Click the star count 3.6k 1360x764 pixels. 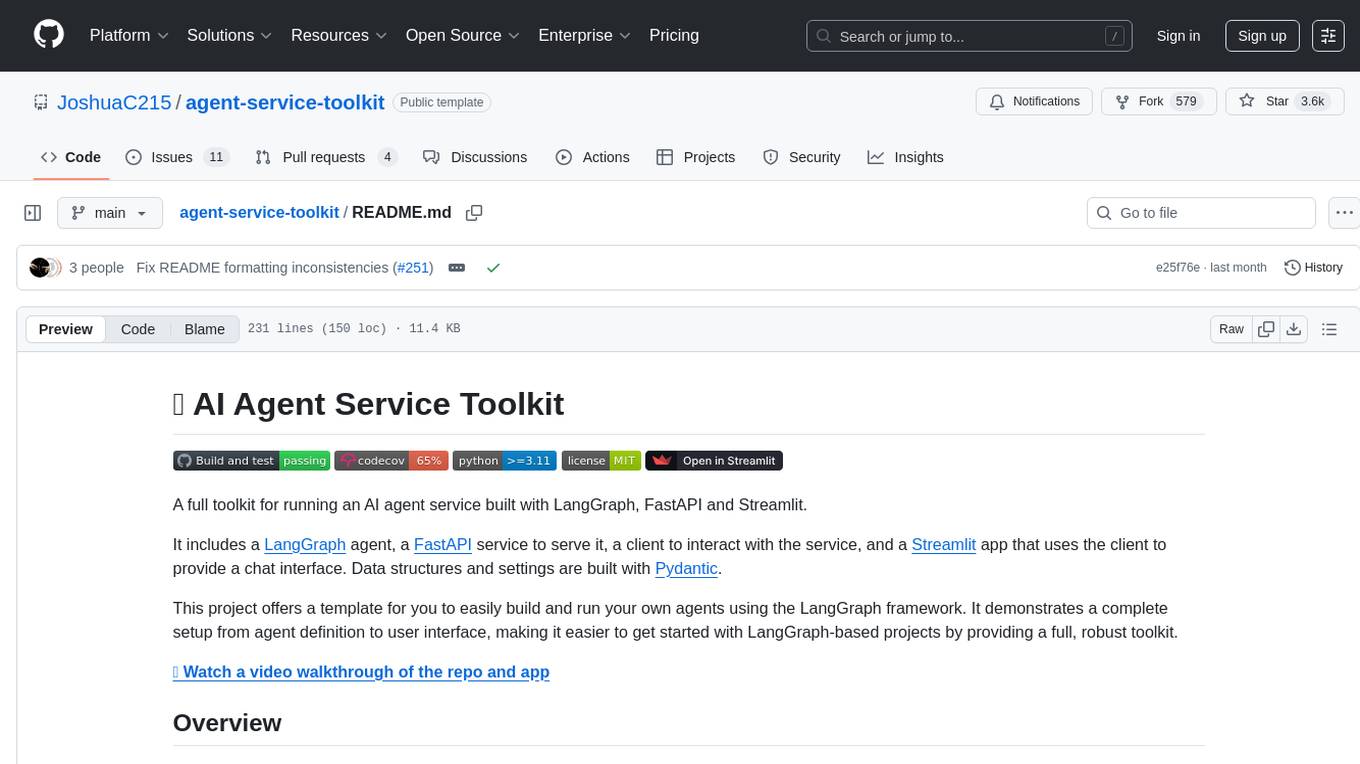tap(1311, 102)
